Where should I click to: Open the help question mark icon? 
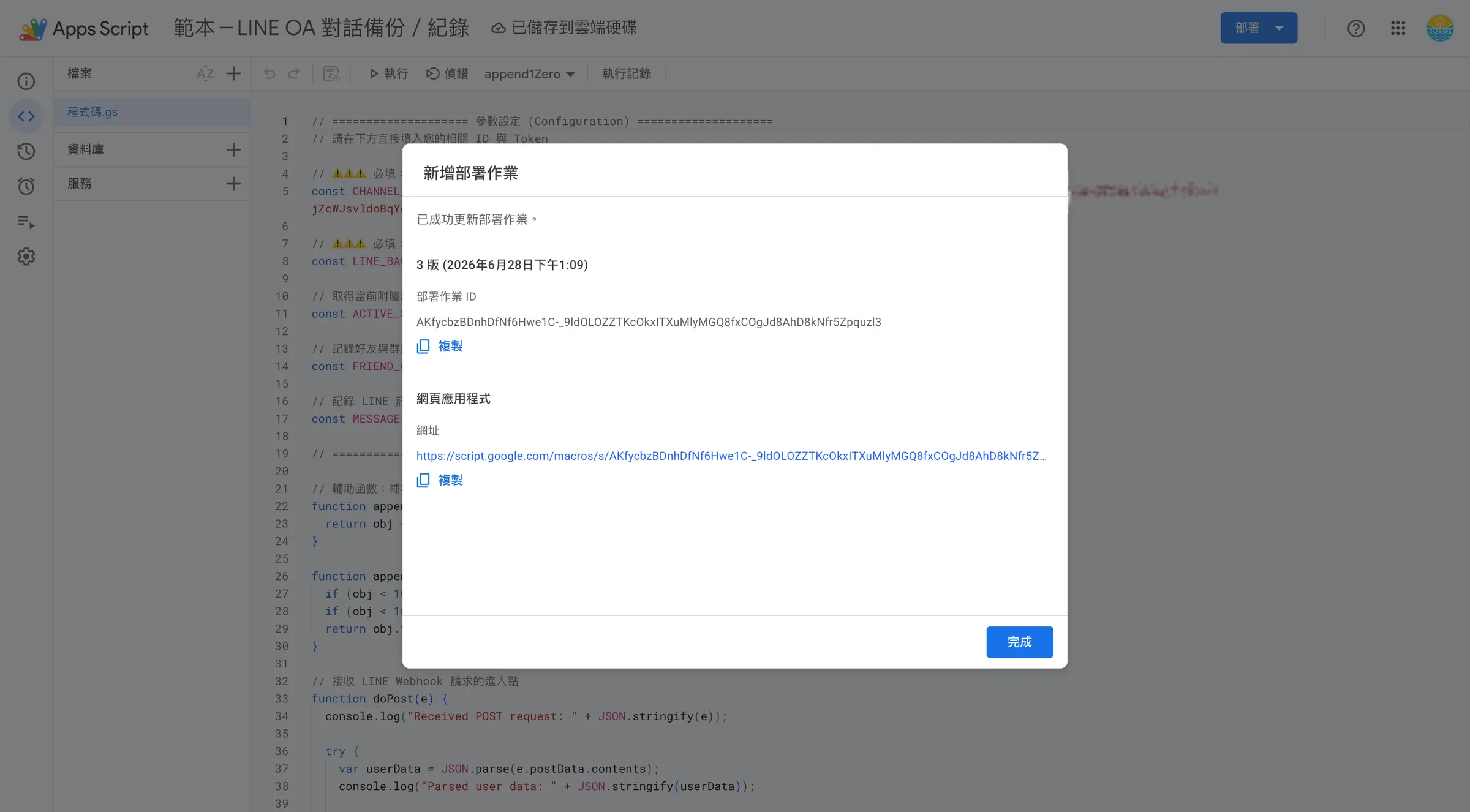pyautogui.click(x=1355, y=28)
